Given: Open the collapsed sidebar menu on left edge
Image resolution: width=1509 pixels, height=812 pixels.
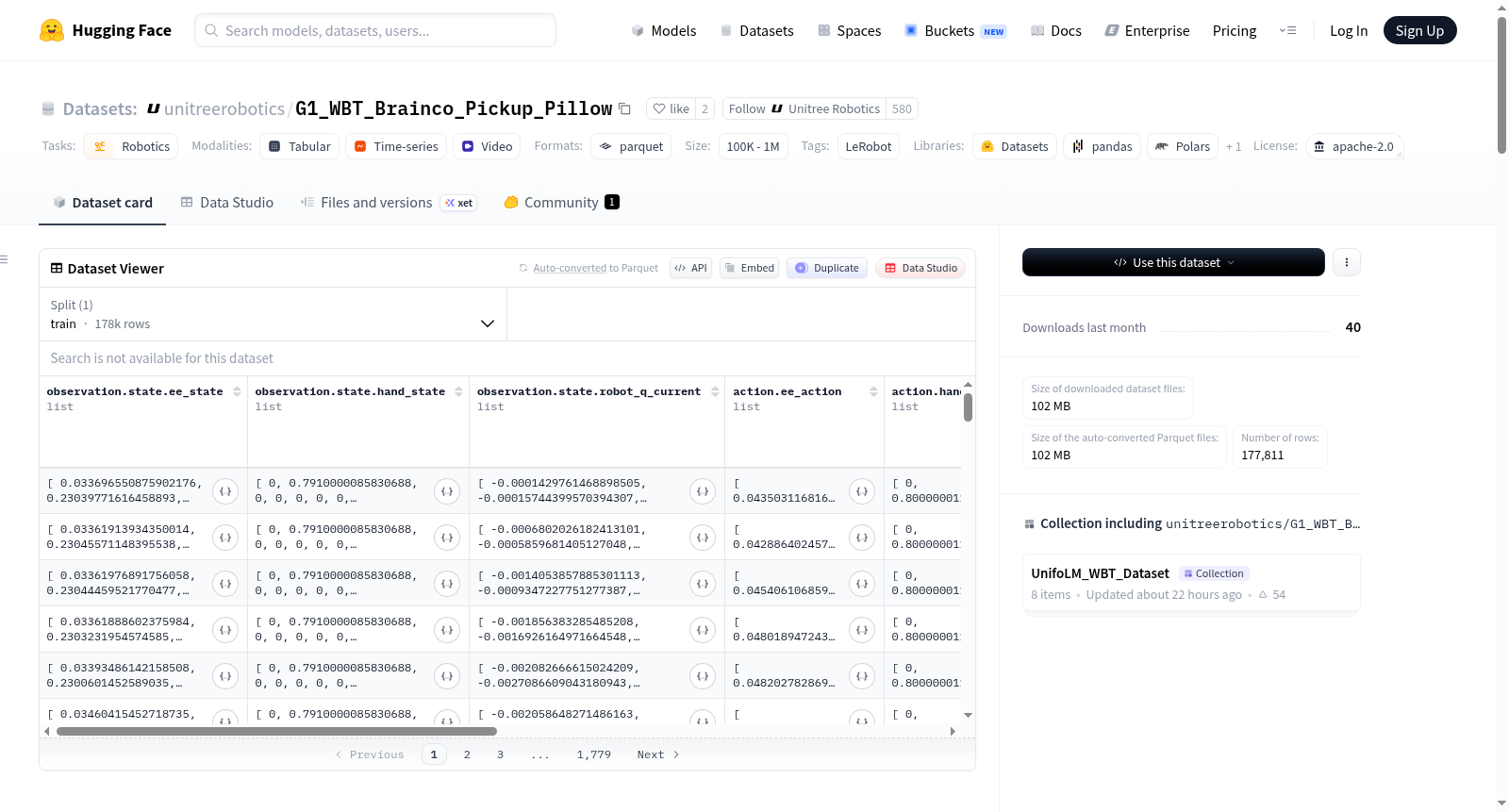Looking at the screenshot, I should [x=4, y=259].
